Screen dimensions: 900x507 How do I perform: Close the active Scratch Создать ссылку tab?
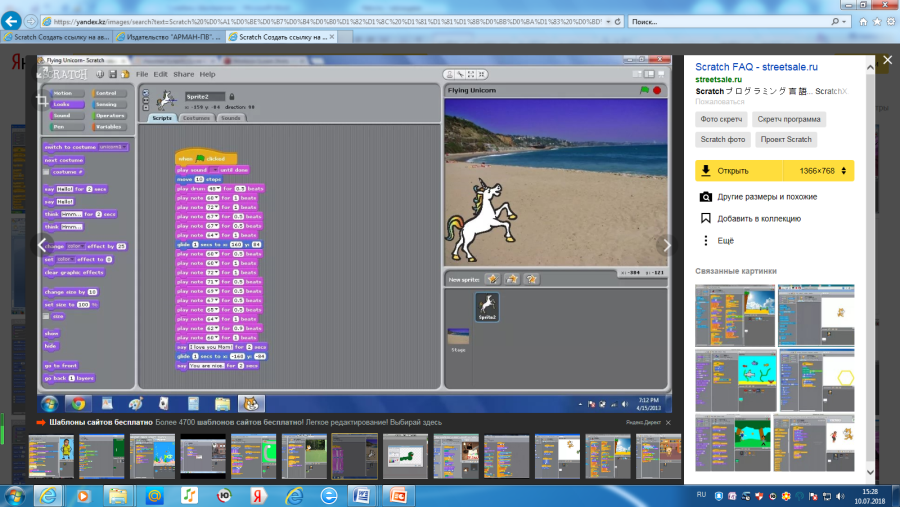pyautogui.click(x=332, y=37)
